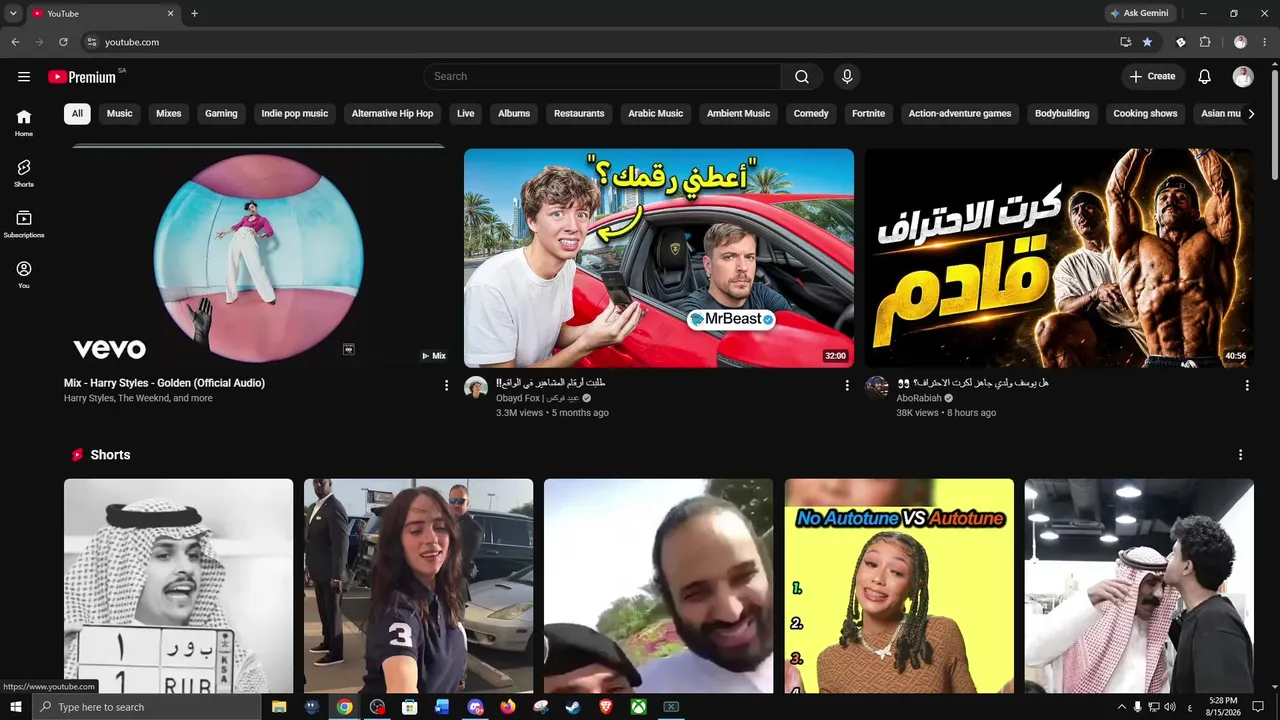Close the YouTube browser tab
Screen dimensions: 1280x720
[170, 14]
